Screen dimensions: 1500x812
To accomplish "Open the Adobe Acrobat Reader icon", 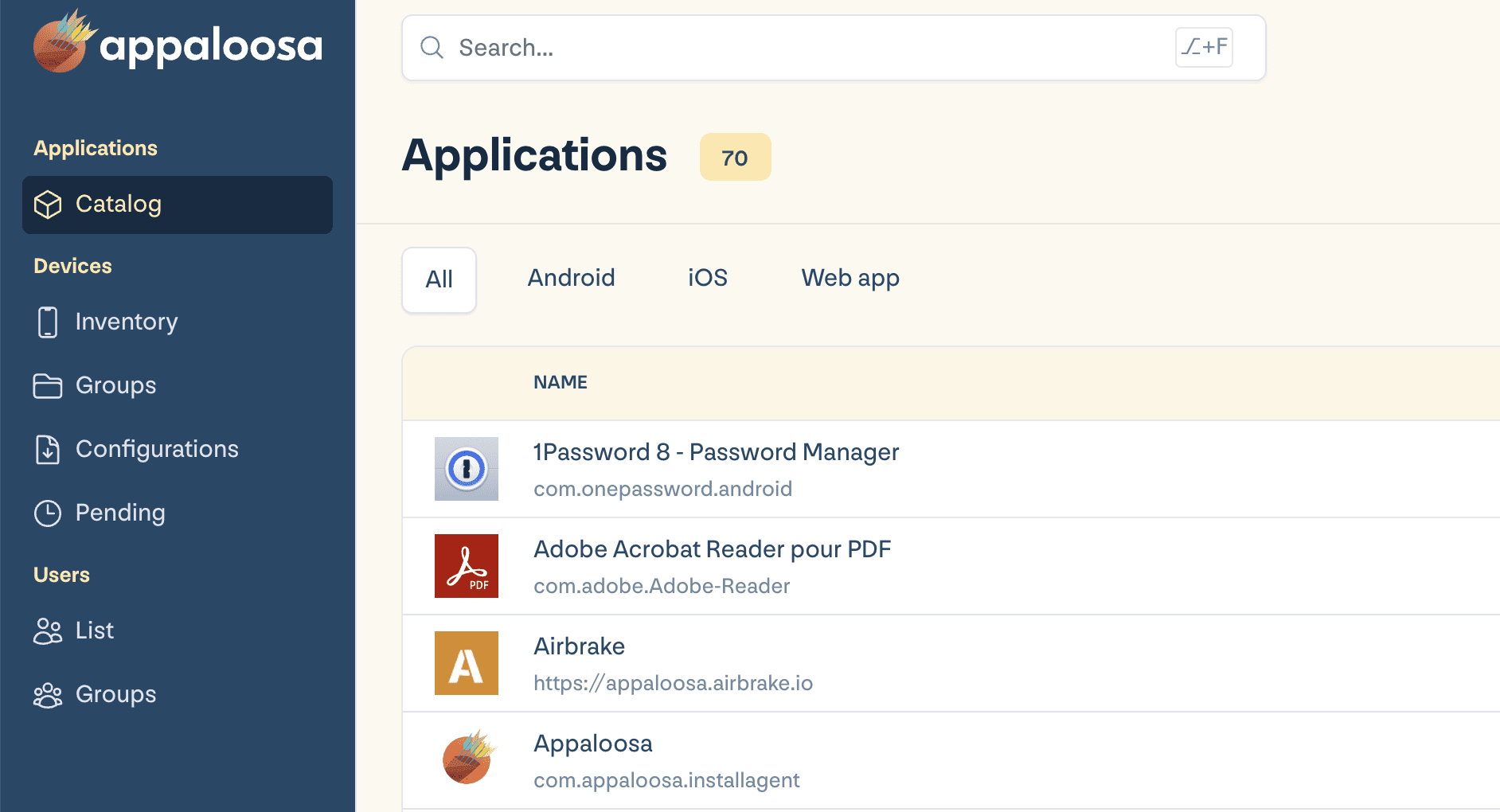I will tap(467, 566).
